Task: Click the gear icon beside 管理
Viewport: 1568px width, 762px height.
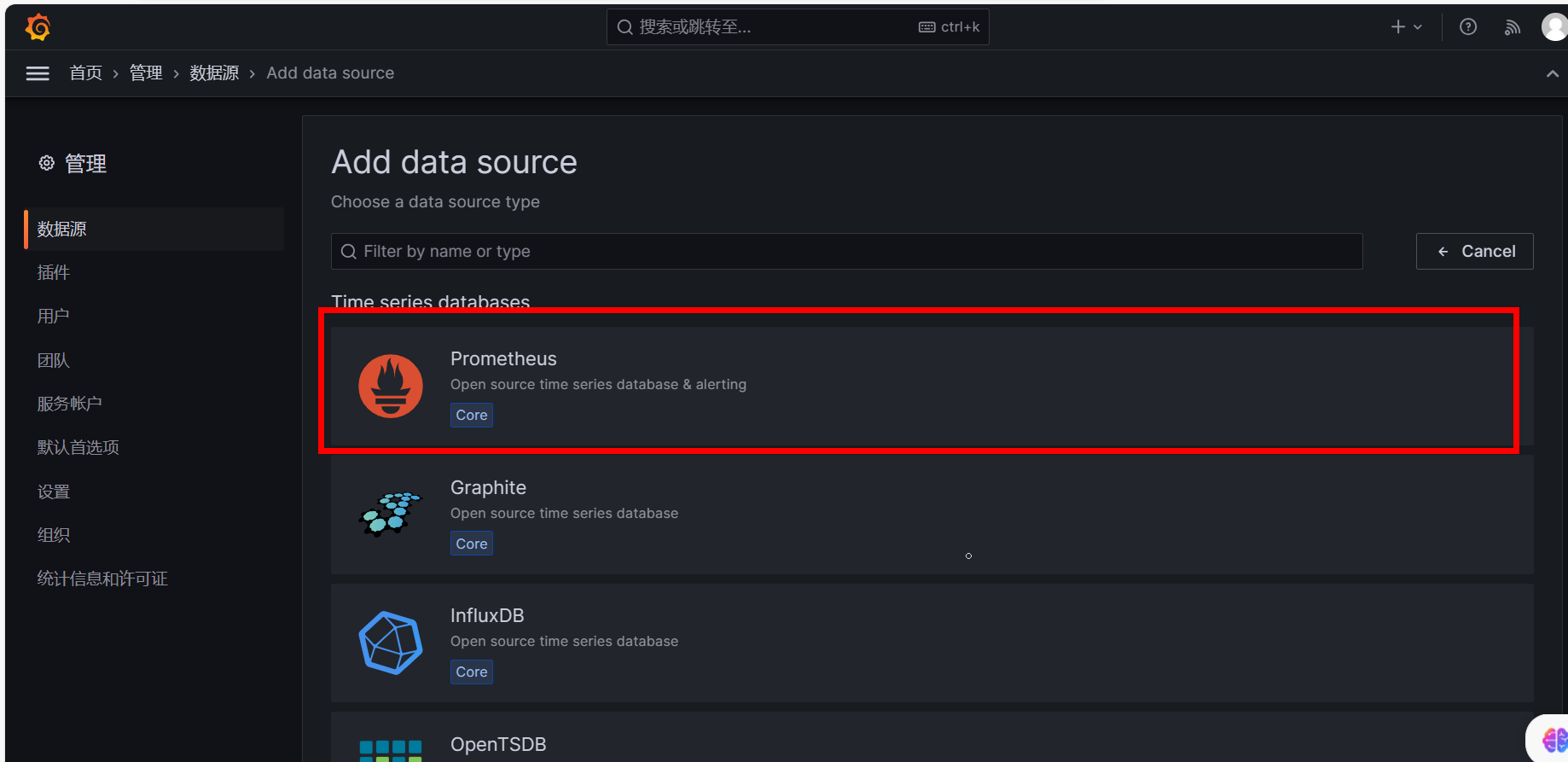Action: click(47, 163)
